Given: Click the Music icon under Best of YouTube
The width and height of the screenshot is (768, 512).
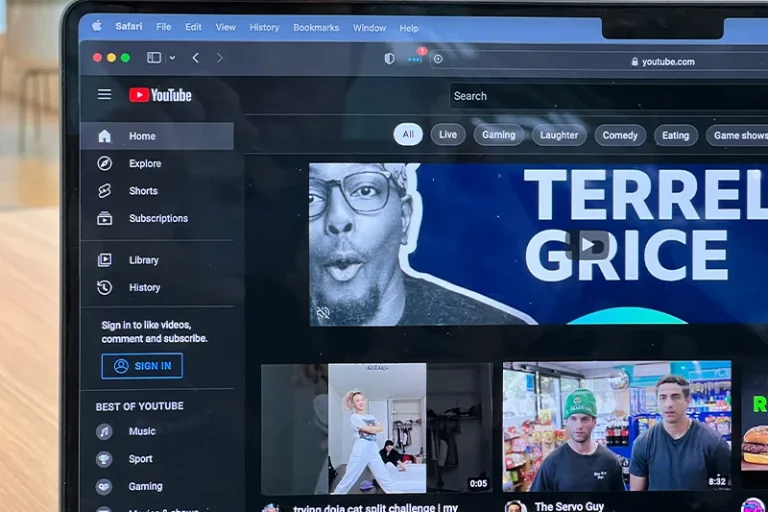Looking at the screenshot, I should click(104, 431).
